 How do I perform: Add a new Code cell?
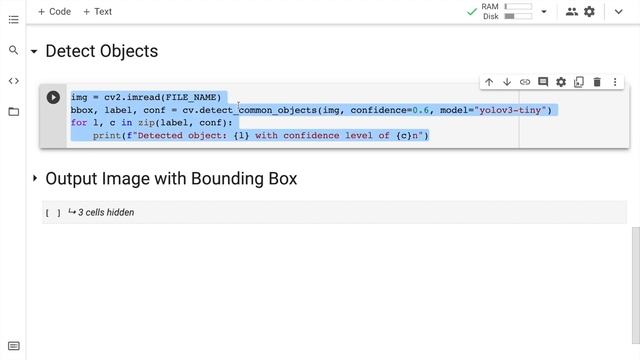click(54, 12)
